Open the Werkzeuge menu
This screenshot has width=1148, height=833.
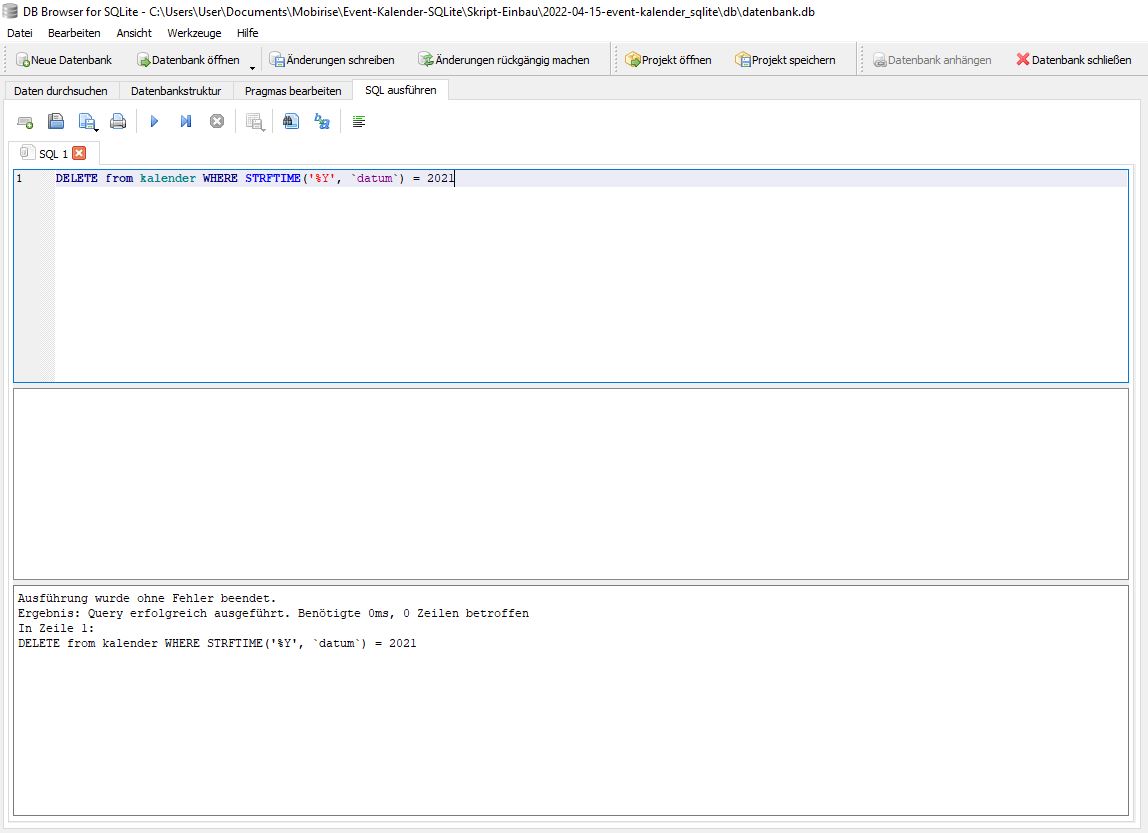coord(194,33)
